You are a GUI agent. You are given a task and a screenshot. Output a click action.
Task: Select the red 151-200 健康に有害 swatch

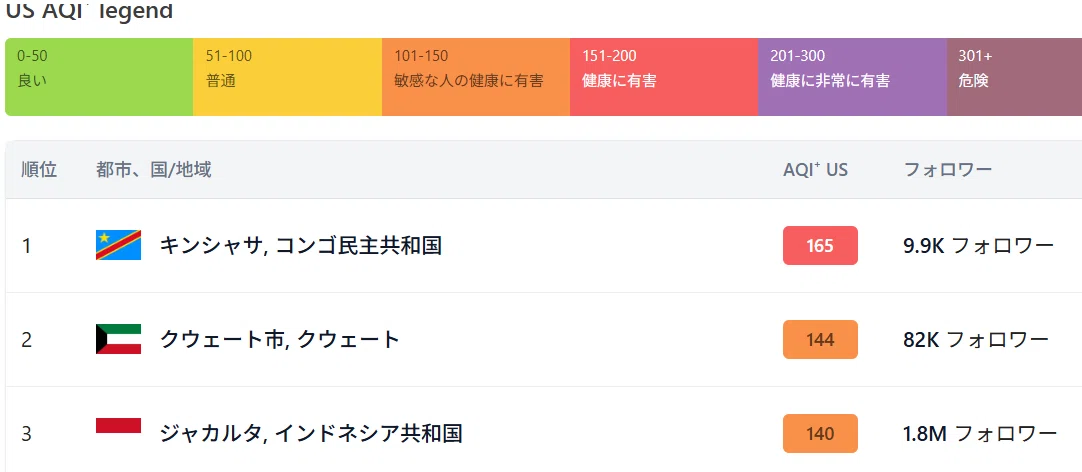[664, 77]
